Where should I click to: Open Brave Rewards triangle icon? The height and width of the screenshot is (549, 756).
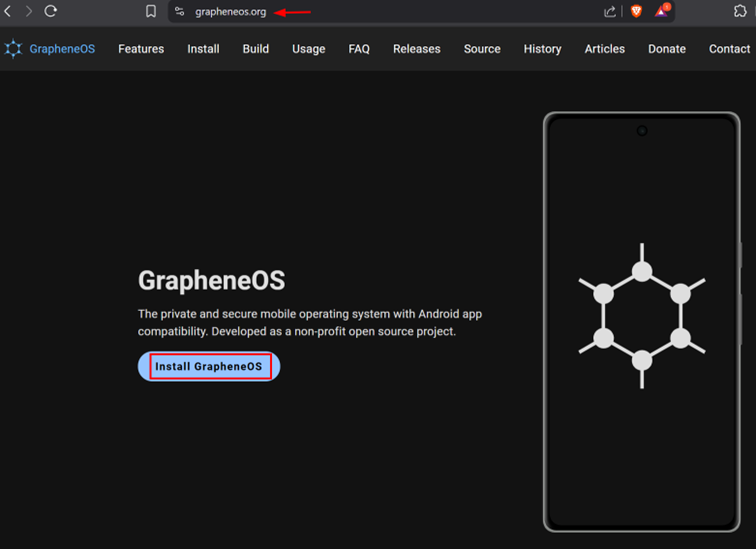point(661,12)
